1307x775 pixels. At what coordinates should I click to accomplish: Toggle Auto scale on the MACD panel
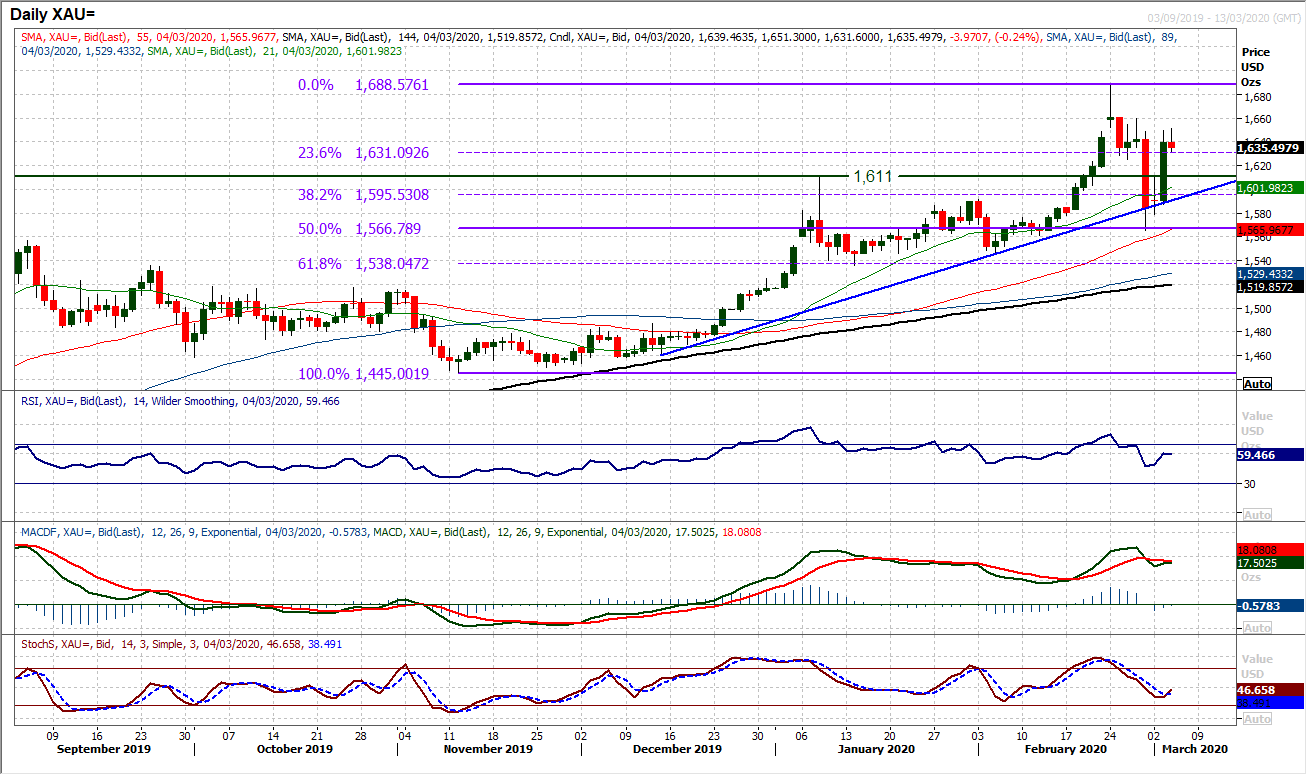click(1256, 627)
